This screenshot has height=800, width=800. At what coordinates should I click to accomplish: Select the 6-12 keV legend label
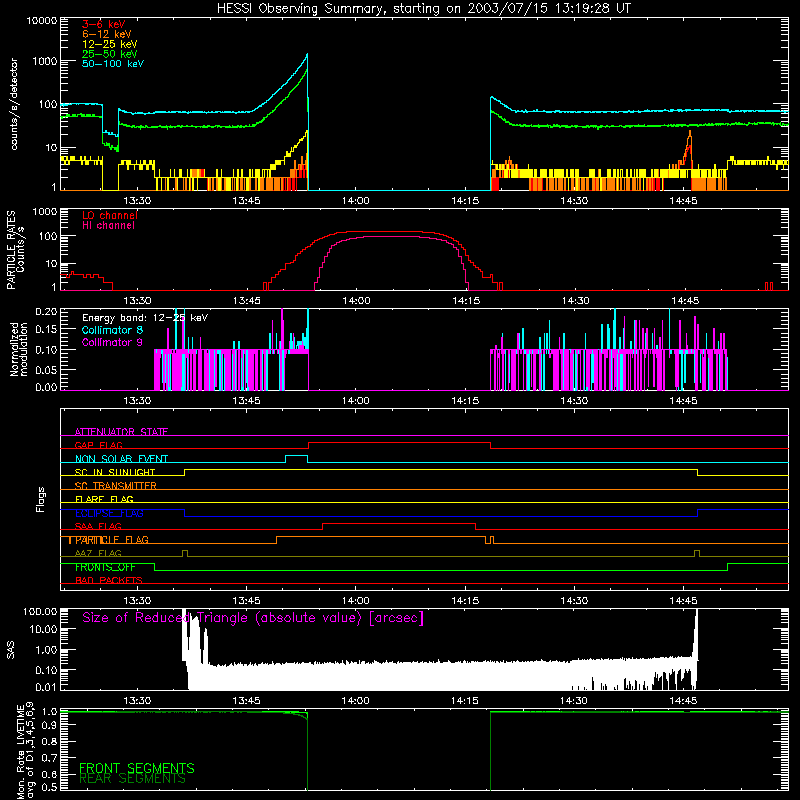pyautogui.click(x=107, y=34)
